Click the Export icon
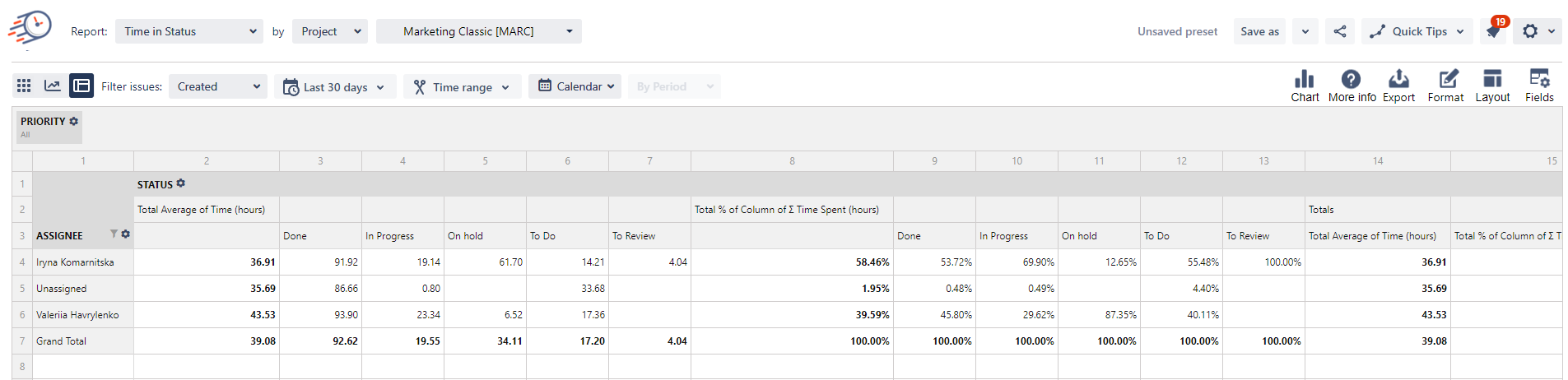 [x=1398, y=86]
